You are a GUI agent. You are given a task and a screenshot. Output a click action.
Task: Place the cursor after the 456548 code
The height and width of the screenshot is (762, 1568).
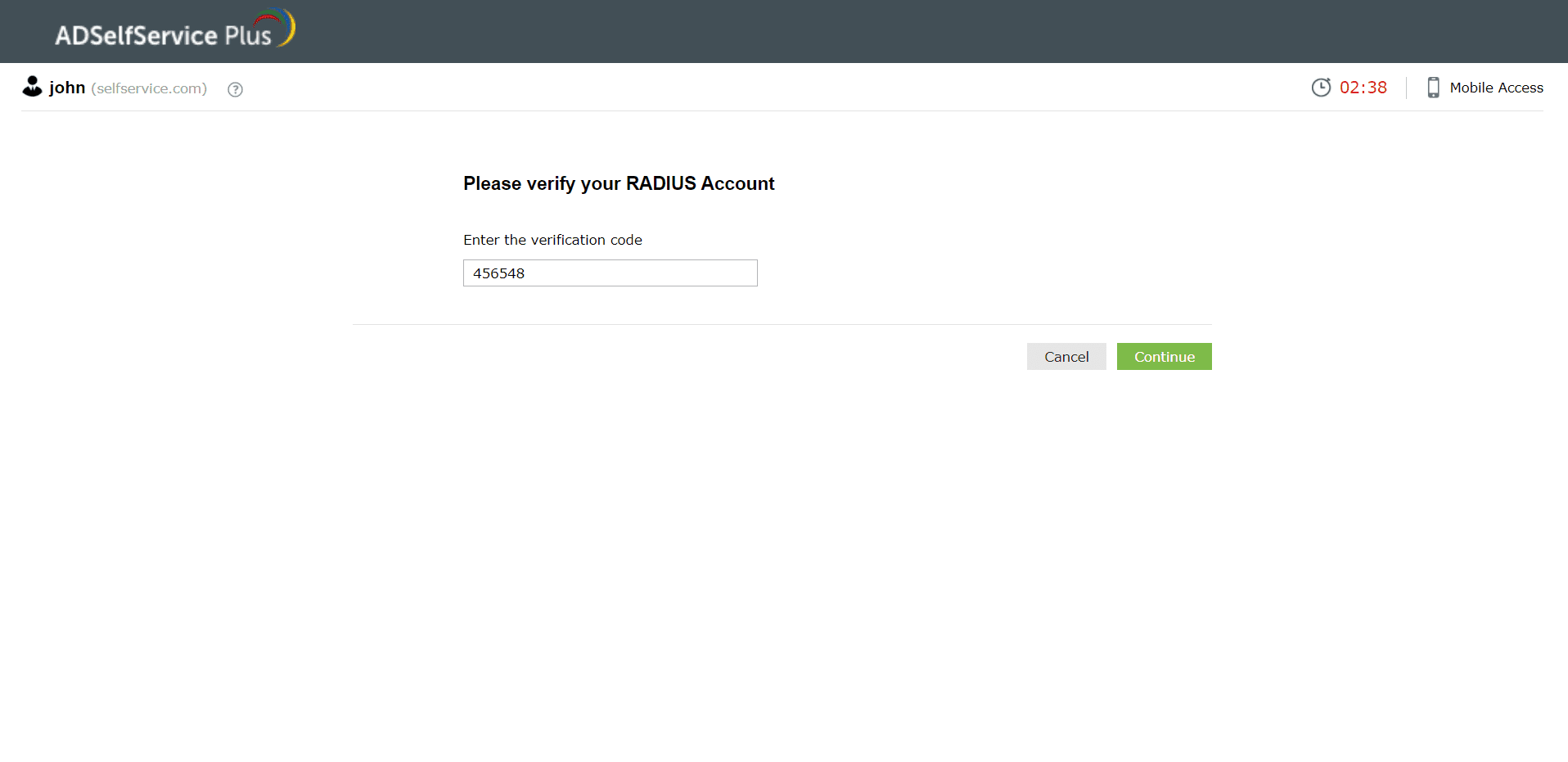pos(526,273)
